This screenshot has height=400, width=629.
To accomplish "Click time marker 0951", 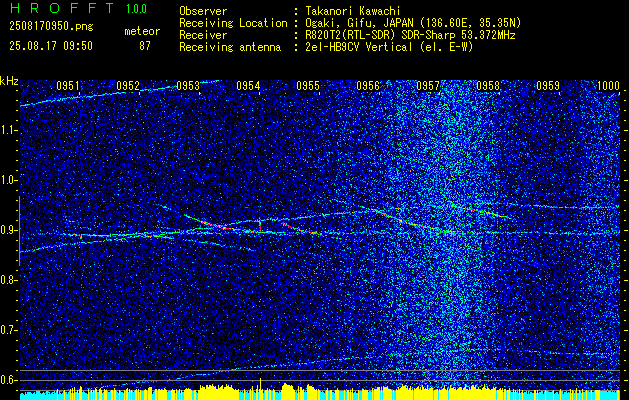I will (67, 86).
